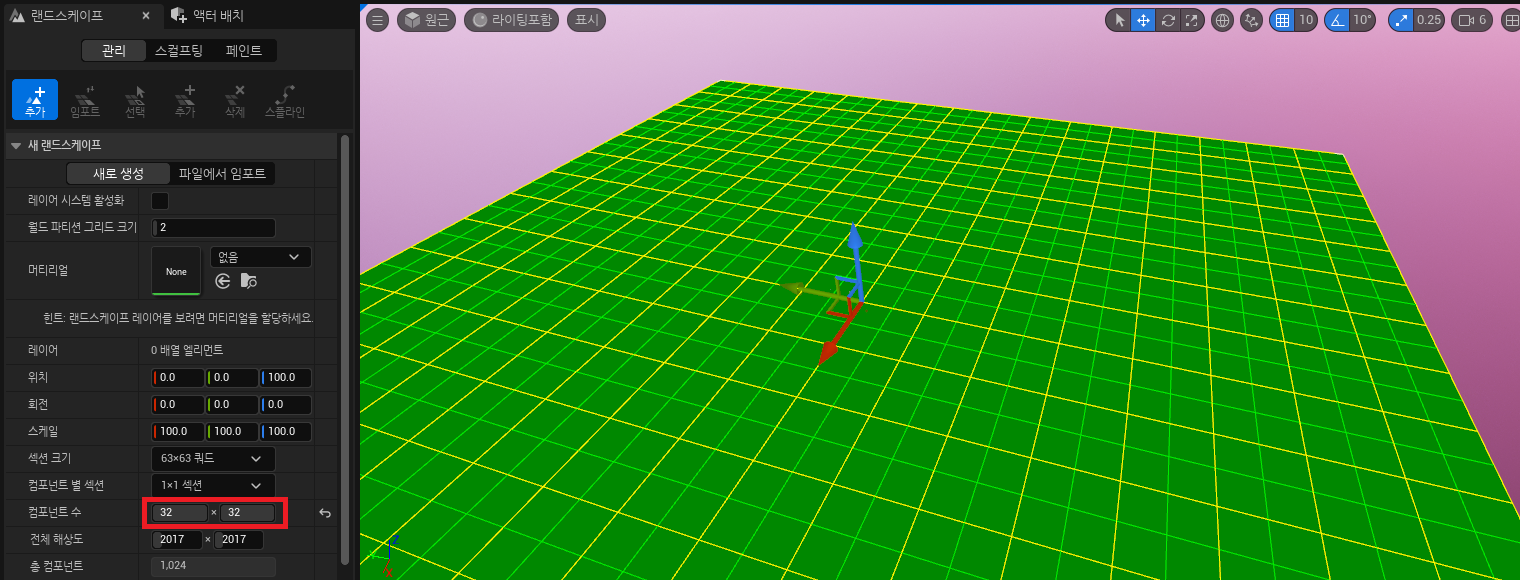Click the 액터 배치 tab cube icon
Screen dimensions: 1520x580
click(178, 15)
